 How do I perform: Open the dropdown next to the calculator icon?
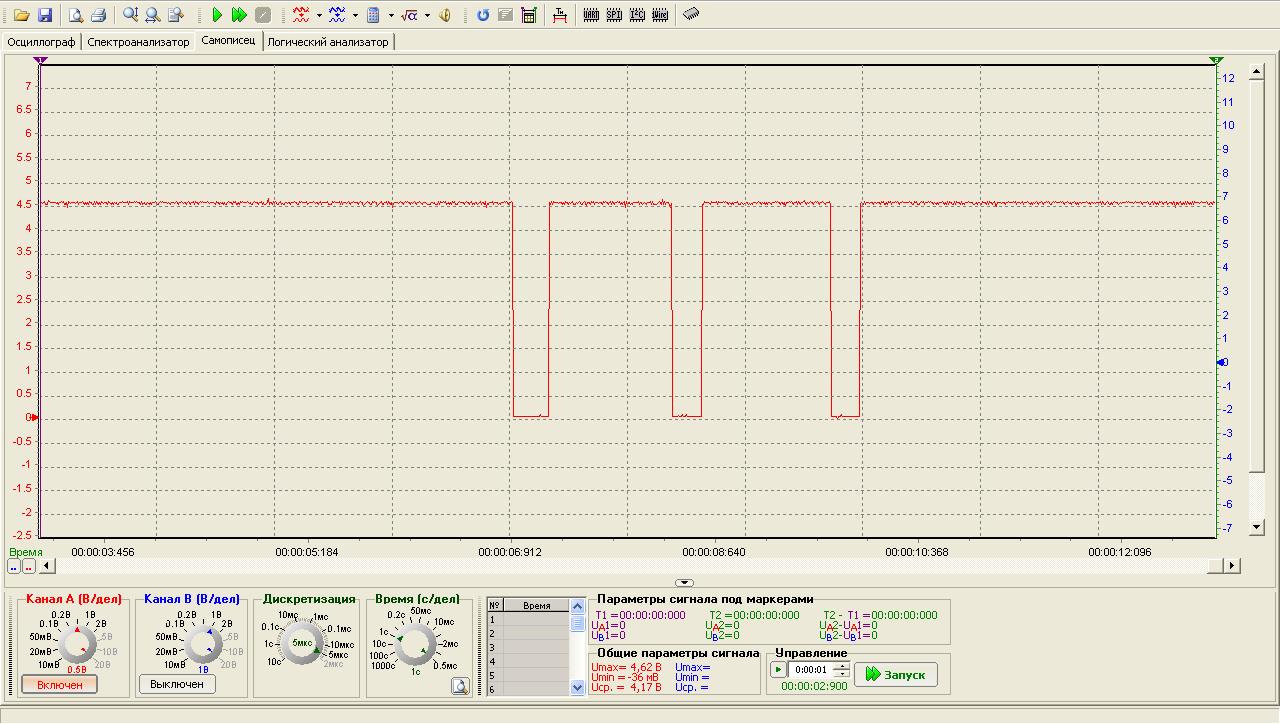coord(391,15)
